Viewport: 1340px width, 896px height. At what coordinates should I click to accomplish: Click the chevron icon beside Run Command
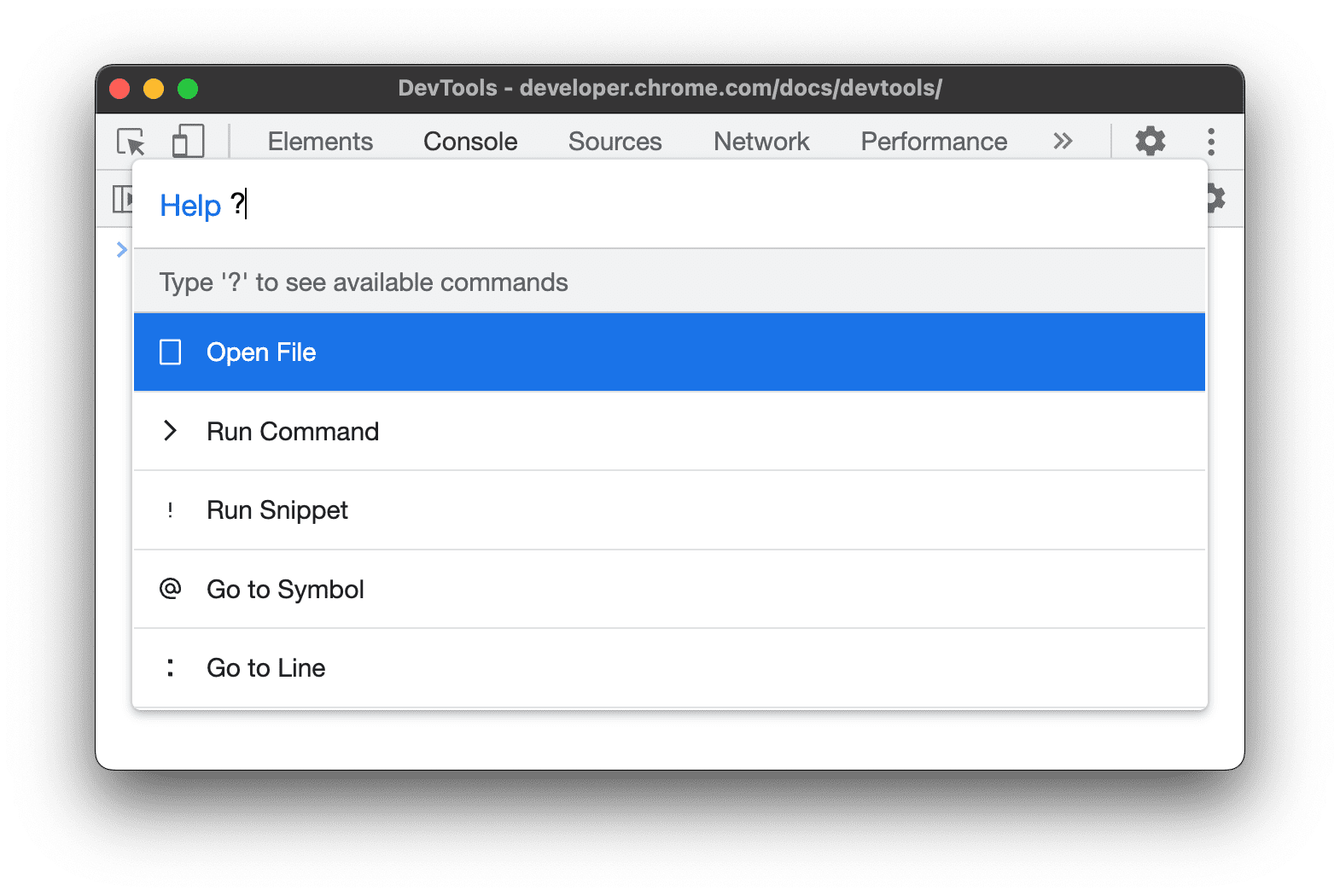click(171, 431)
